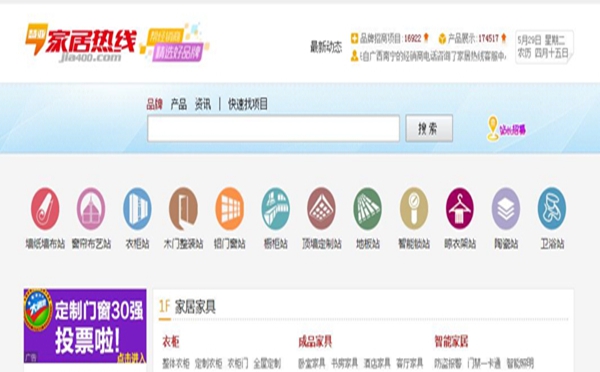
Task: Click the 点击进入 text on the banner
Action: 131,358
